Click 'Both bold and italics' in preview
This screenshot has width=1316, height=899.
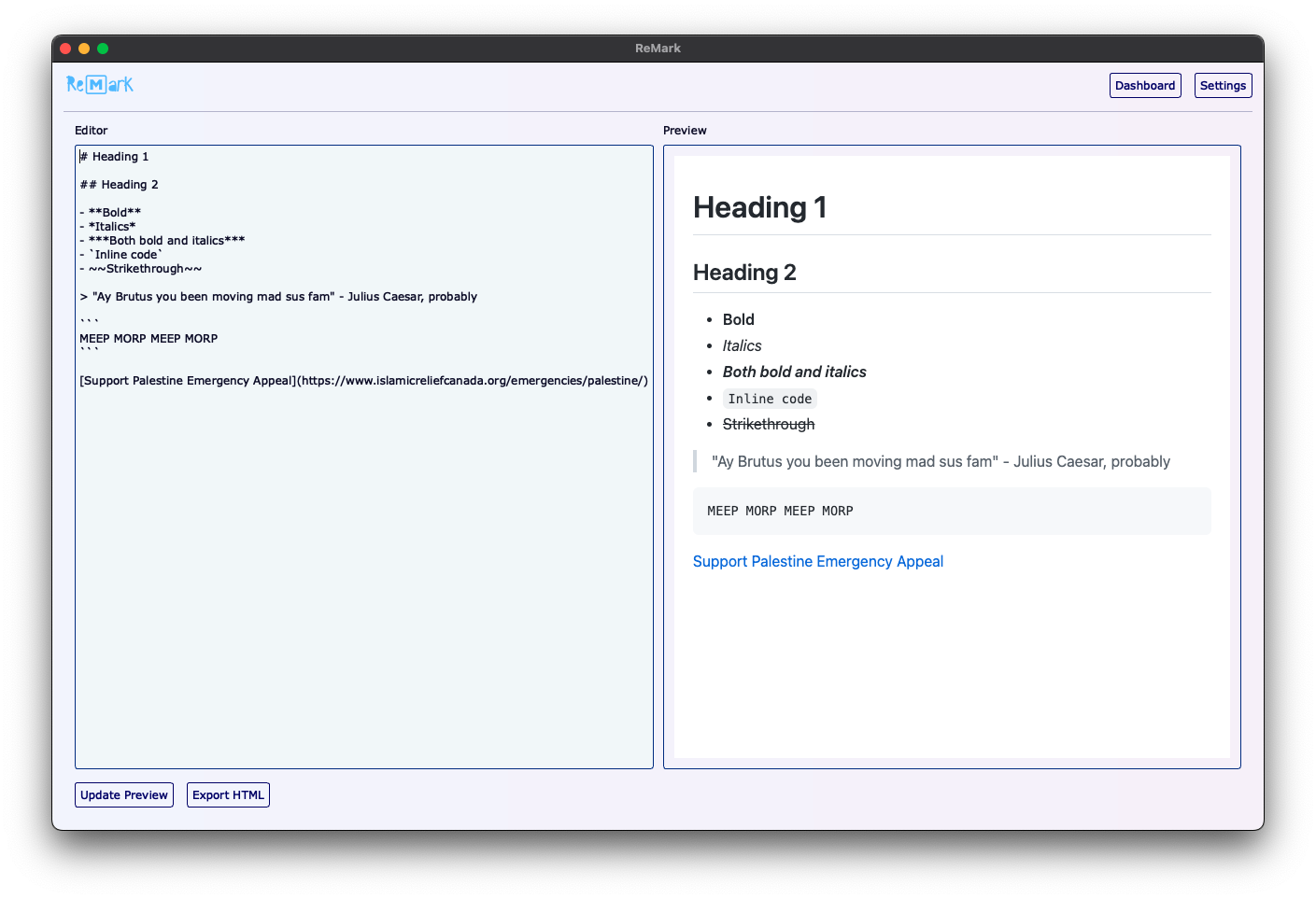[x=795, y=372]
